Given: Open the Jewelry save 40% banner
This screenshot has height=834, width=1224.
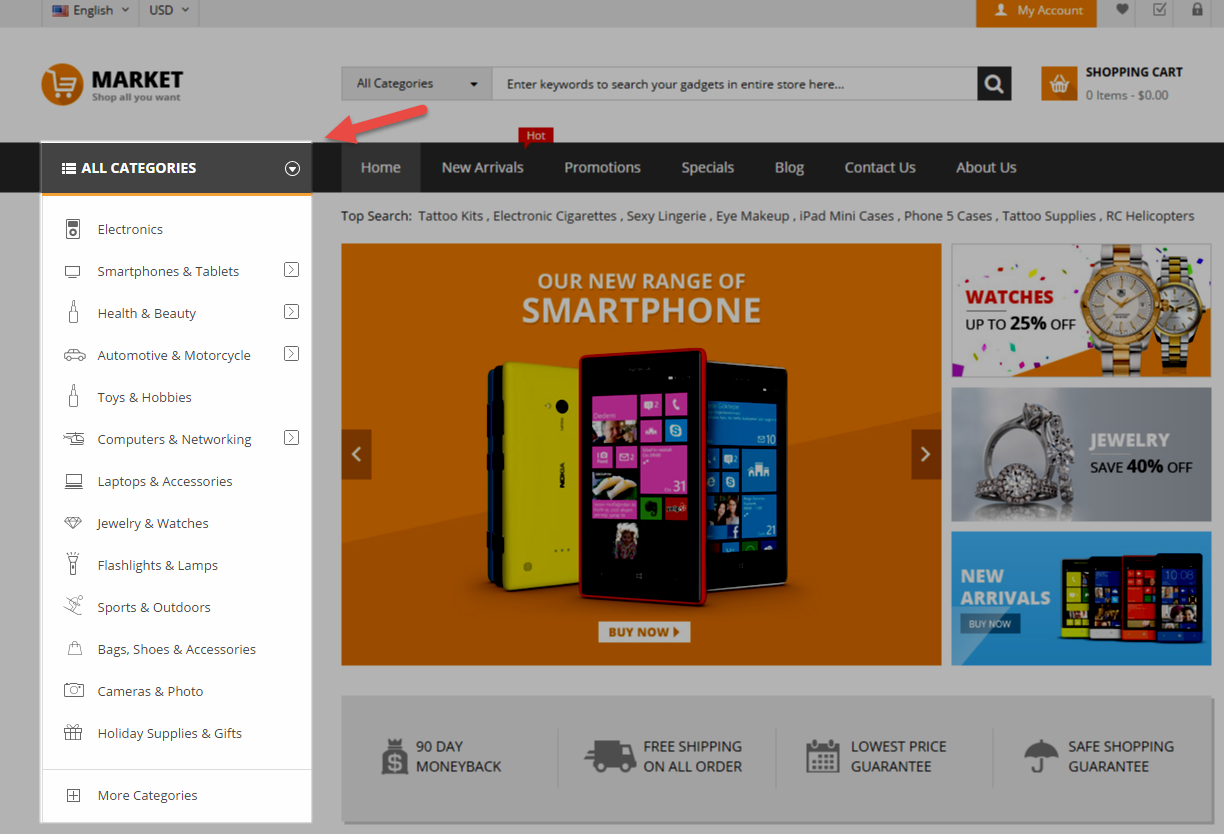Looking at the screenshot, I should (x=1081, y=454).
